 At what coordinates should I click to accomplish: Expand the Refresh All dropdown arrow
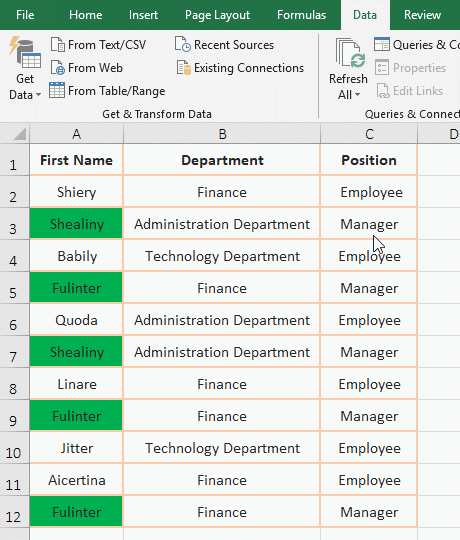pyautogui.click(x=357, y=95)
